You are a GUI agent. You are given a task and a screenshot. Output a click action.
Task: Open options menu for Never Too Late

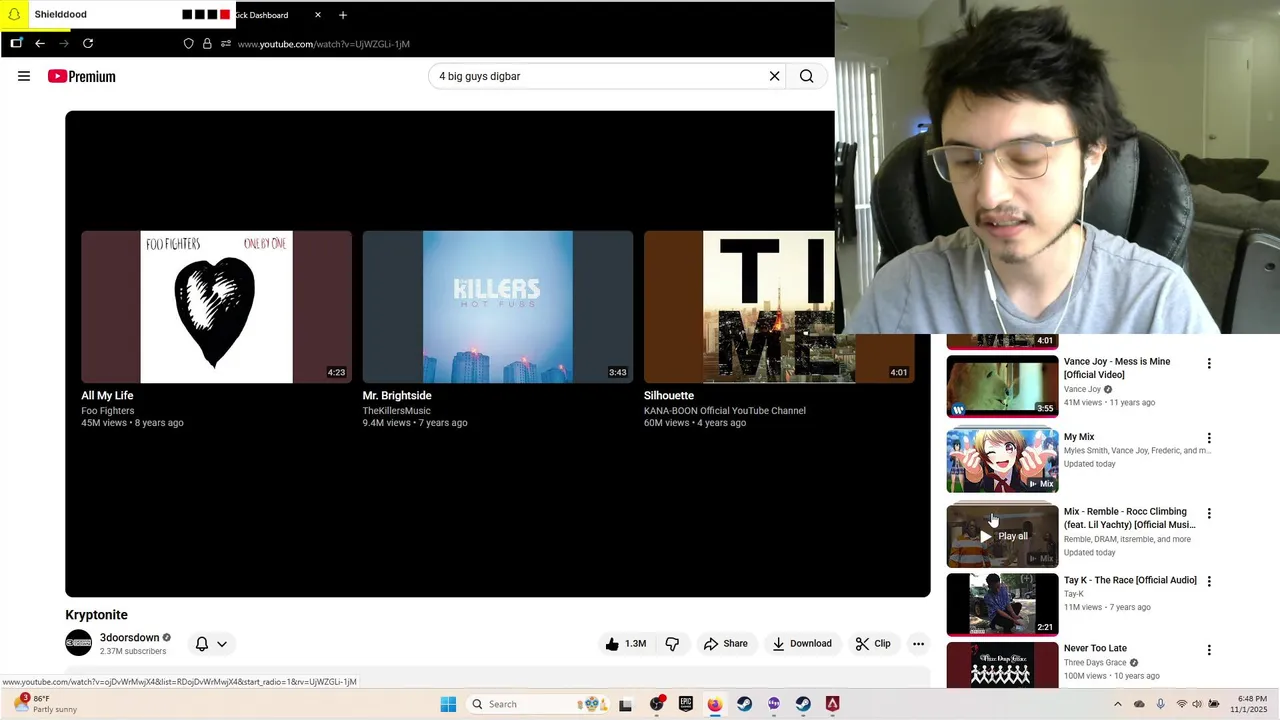(x=1209, y=650)
